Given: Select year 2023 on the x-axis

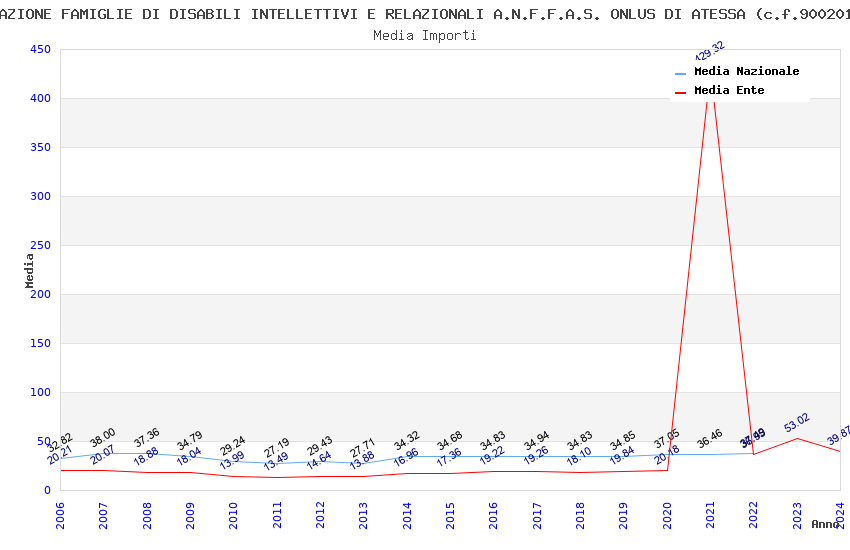Looking at the screenshot, I should [x=797, y=515].
